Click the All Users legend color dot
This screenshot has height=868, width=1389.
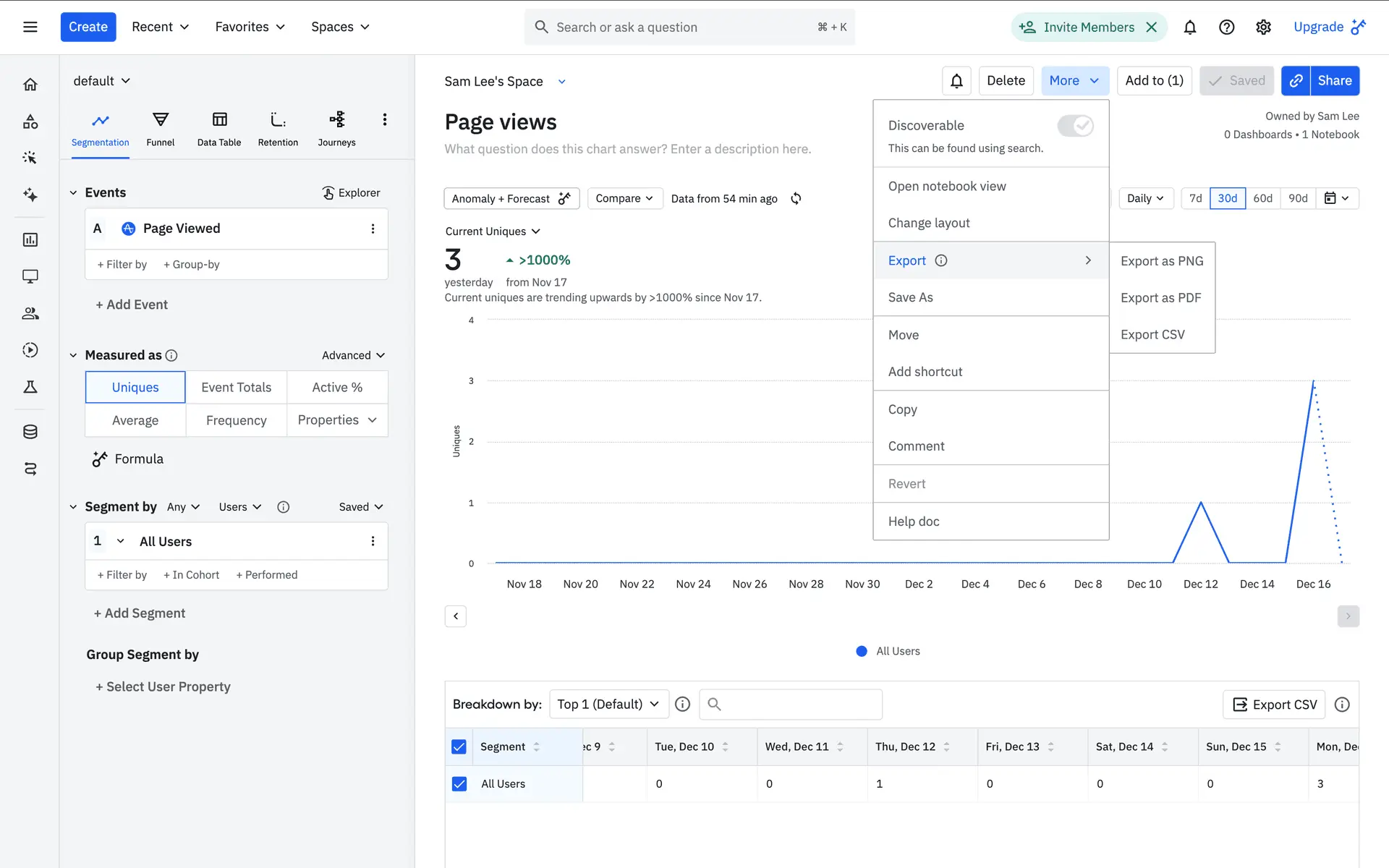[861, 651]
